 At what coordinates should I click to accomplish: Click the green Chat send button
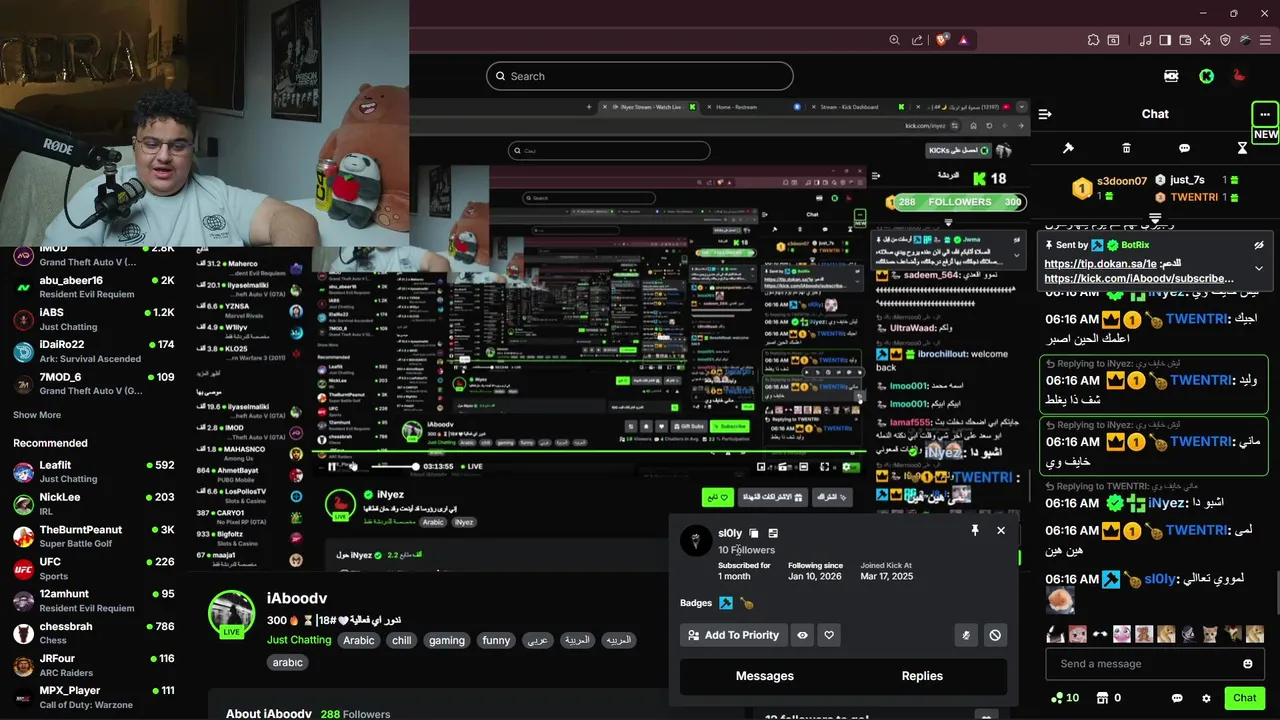click(x=1244, y=698)
